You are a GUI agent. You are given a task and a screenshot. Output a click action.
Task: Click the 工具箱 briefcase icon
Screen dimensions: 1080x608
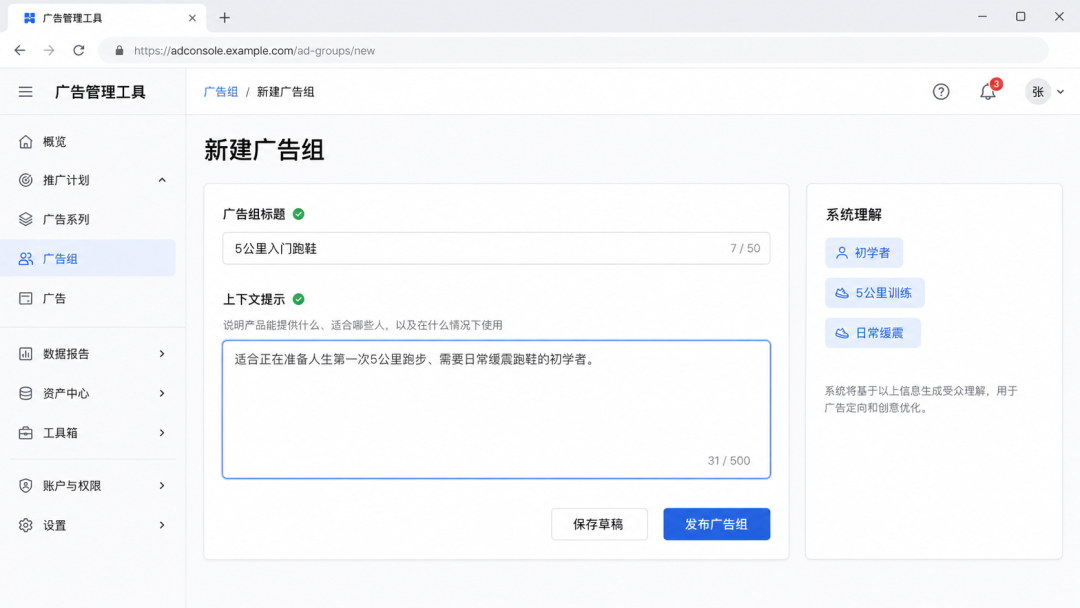tap(25, 432)
